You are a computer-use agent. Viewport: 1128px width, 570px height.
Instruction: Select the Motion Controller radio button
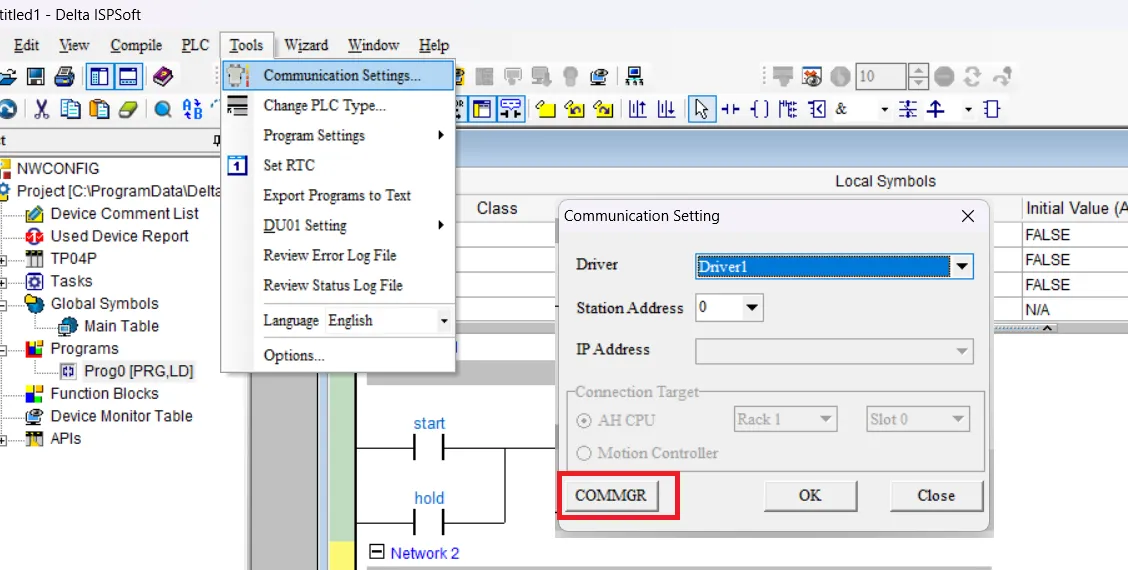[x=584, y=453]
